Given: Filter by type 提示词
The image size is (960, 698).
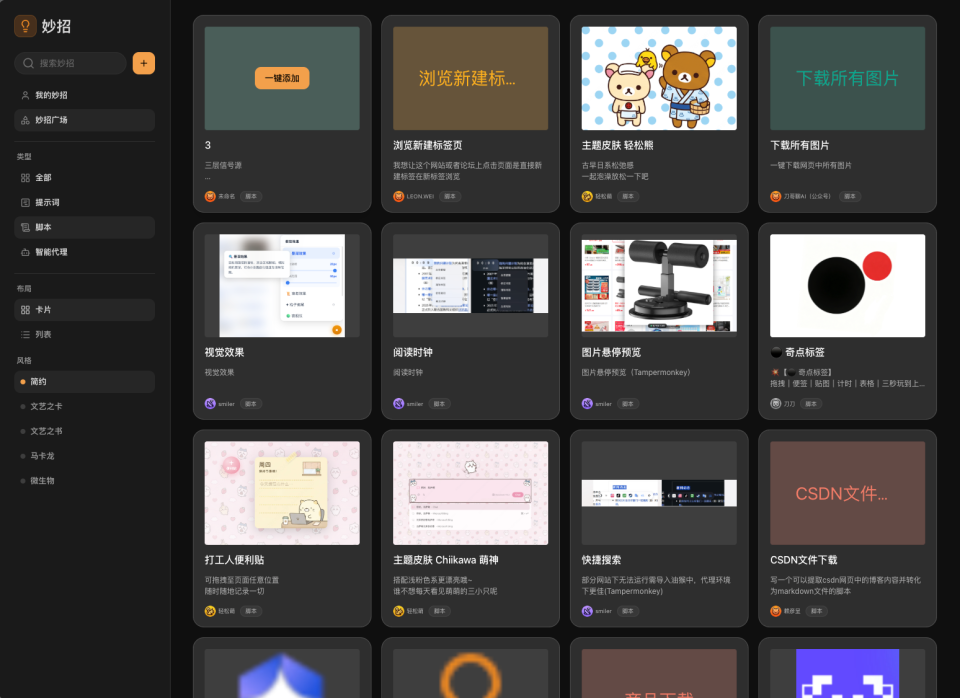Looking at the screenshot, I should point(84,202).
